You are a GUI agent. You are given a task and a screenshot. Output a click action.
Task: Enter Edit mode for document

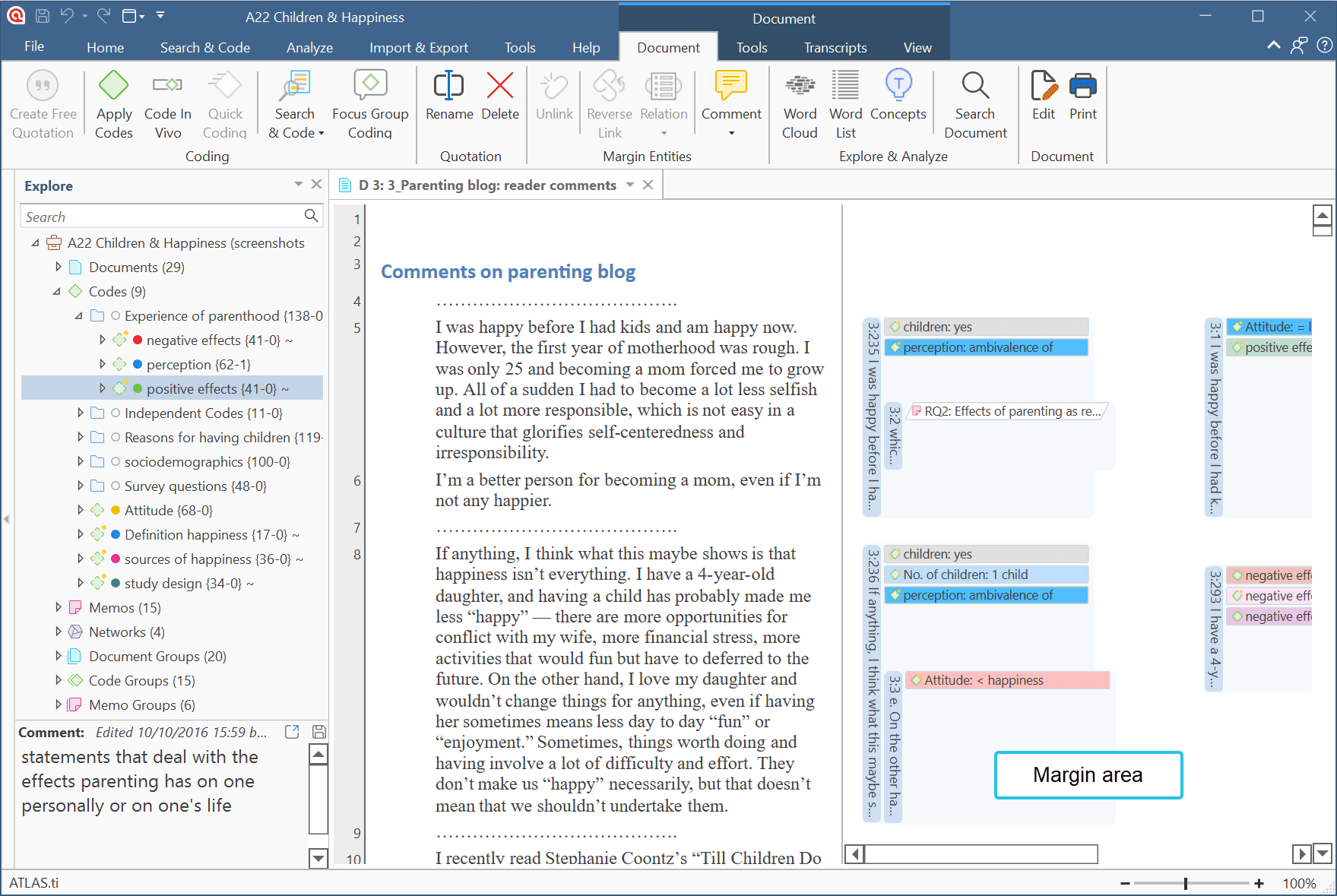tap(1044, 96)
